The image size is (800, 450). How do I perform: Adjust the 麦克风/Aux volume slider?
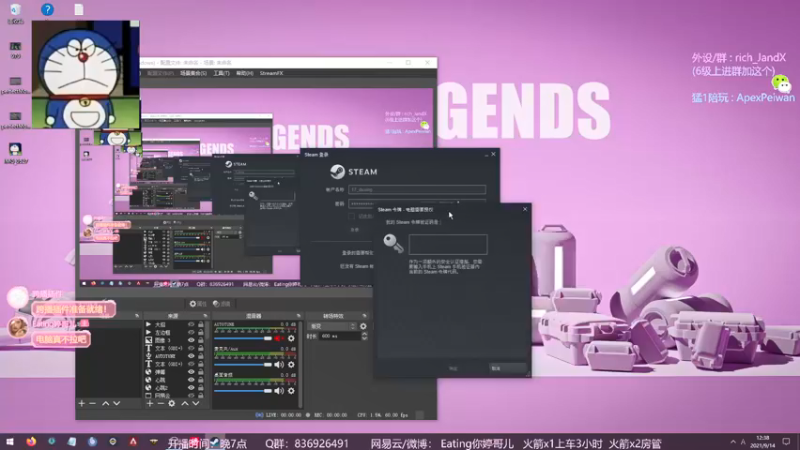tap(243, 364)
